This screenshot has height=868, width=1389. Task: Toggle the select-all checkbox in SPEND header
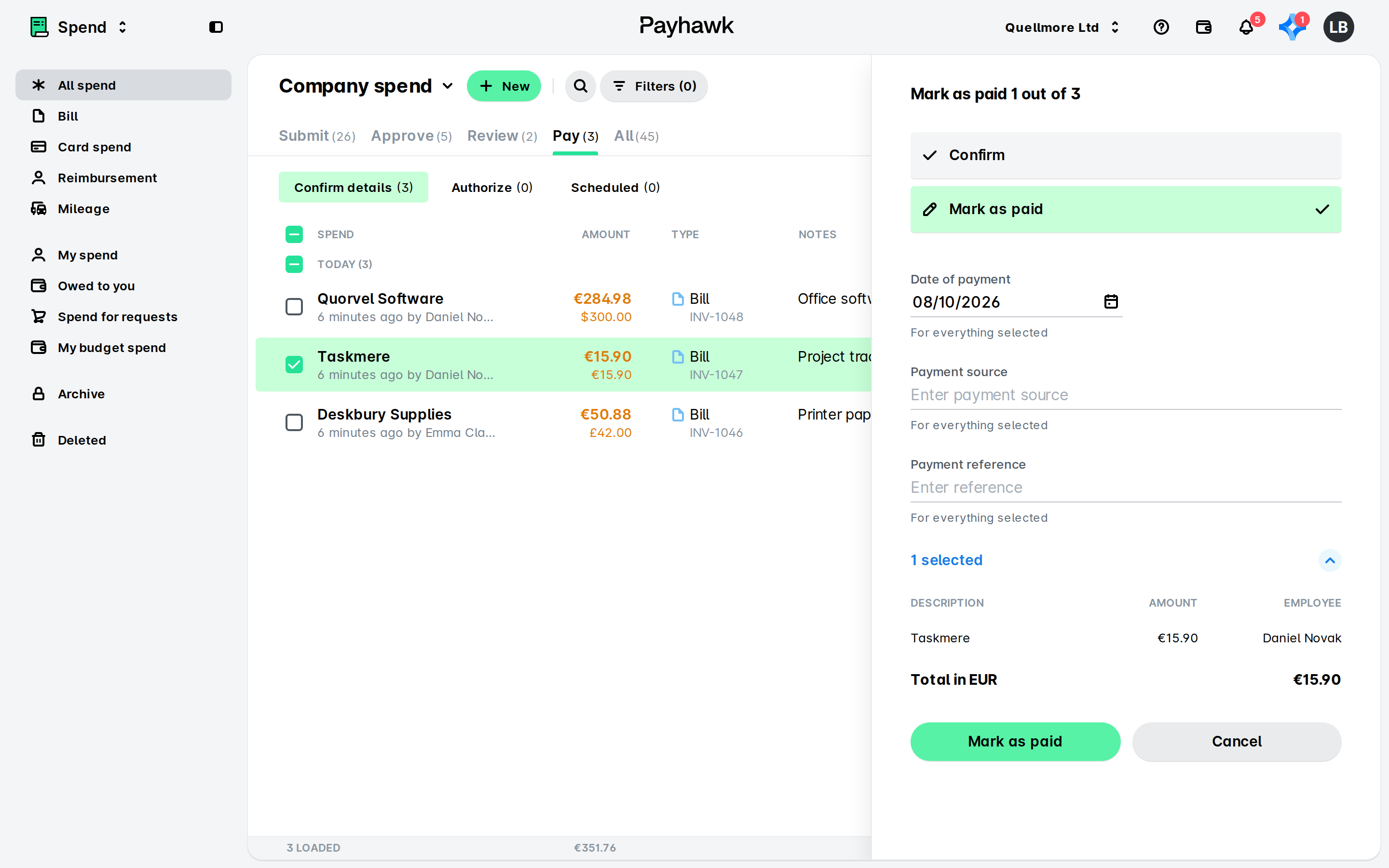point(294,234)
